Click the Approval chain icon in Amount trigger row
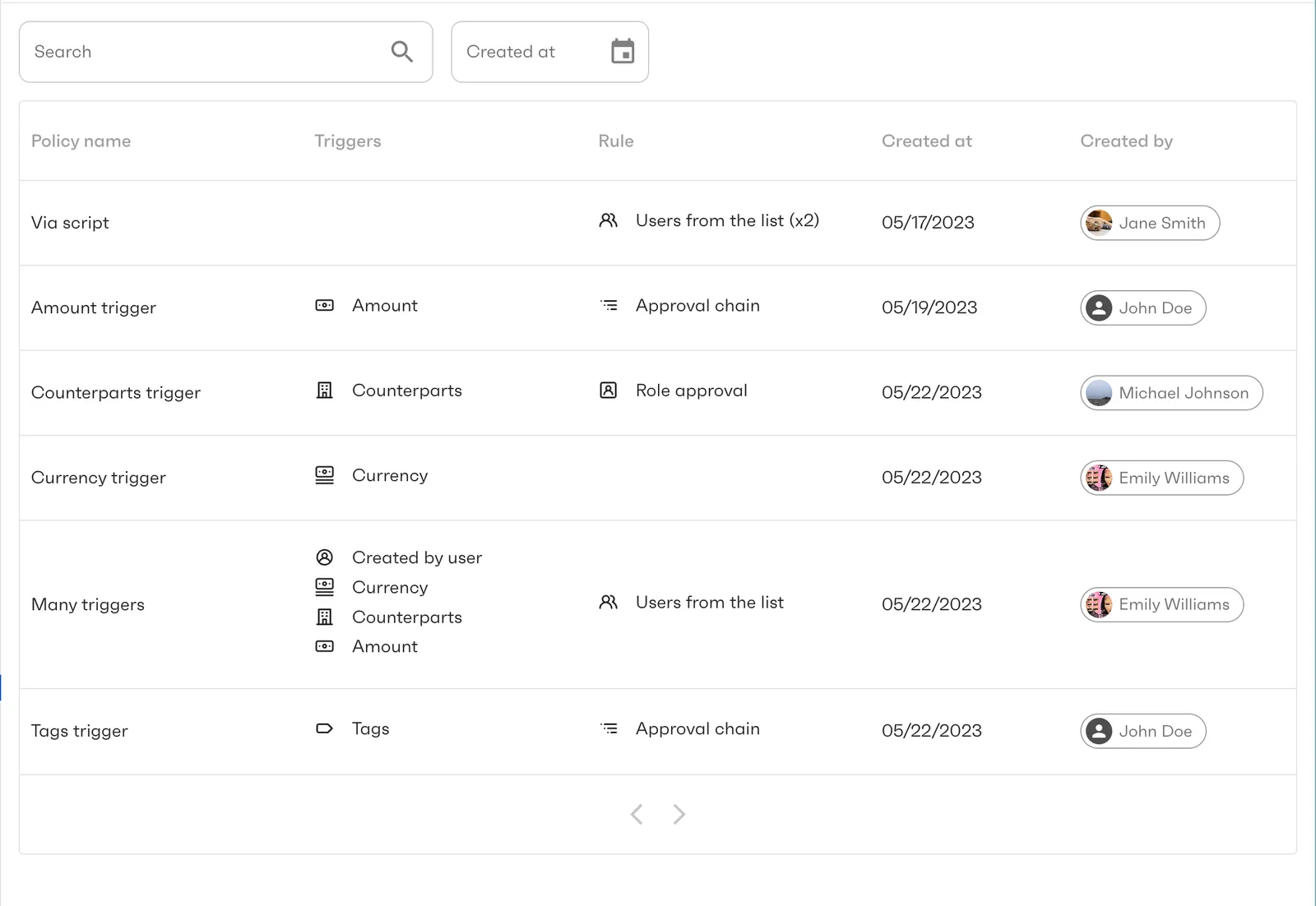The width and height of the screenshot is (1316, 906). (609, 305)
